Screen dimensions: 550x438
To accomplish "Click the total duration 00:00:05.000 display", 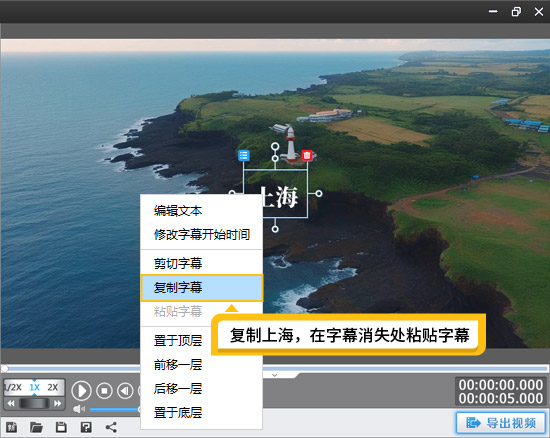I will [501, 398].
